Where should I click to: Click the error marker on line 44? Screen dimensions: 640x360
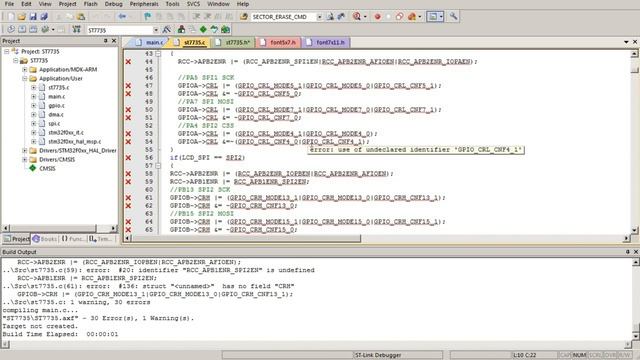[x=128, y=62]
